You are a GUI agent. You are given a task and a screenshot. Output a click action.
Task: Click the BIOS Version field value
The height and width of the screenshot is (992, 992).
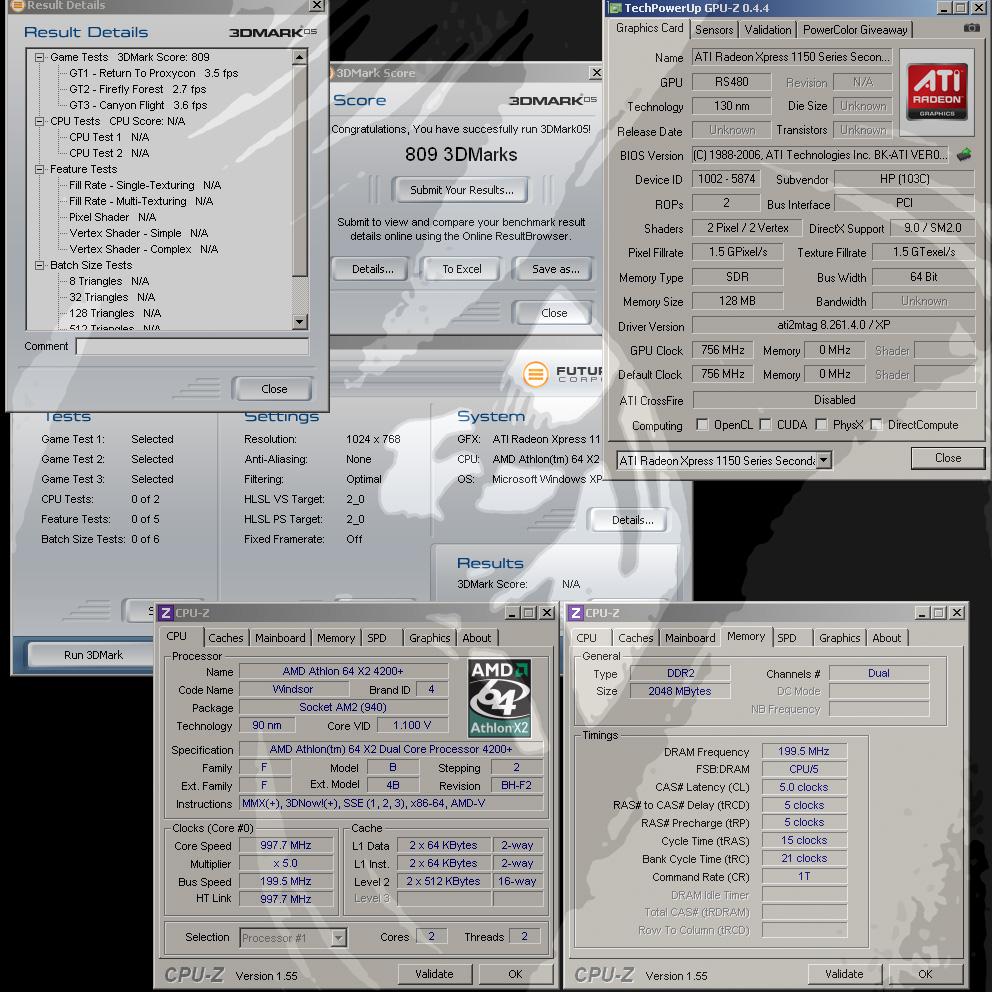(x=820, y=154)
